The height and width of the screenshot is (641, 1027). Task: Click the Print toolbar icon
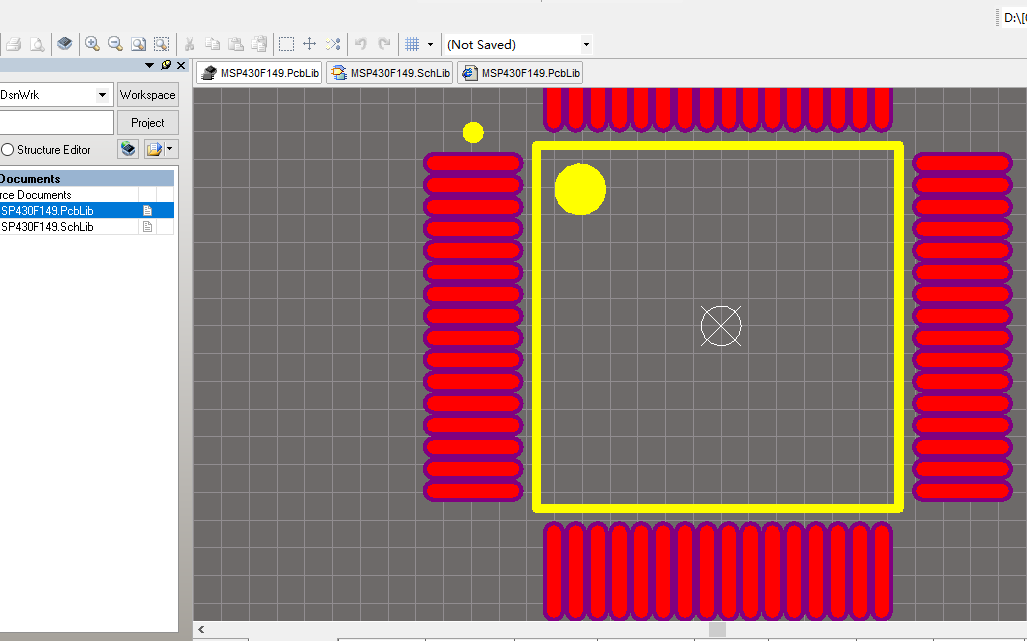pyautogui.click(x=14, y=45)
